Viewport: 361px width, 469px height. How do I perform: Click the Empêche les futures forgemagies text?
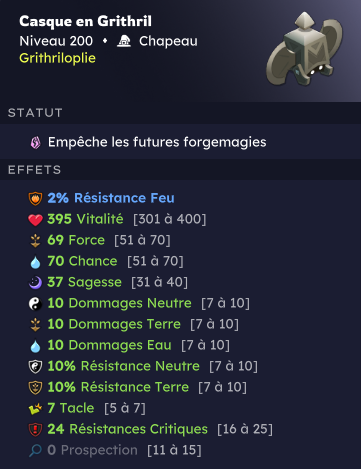pyautogui.click(x=157, y=142)
